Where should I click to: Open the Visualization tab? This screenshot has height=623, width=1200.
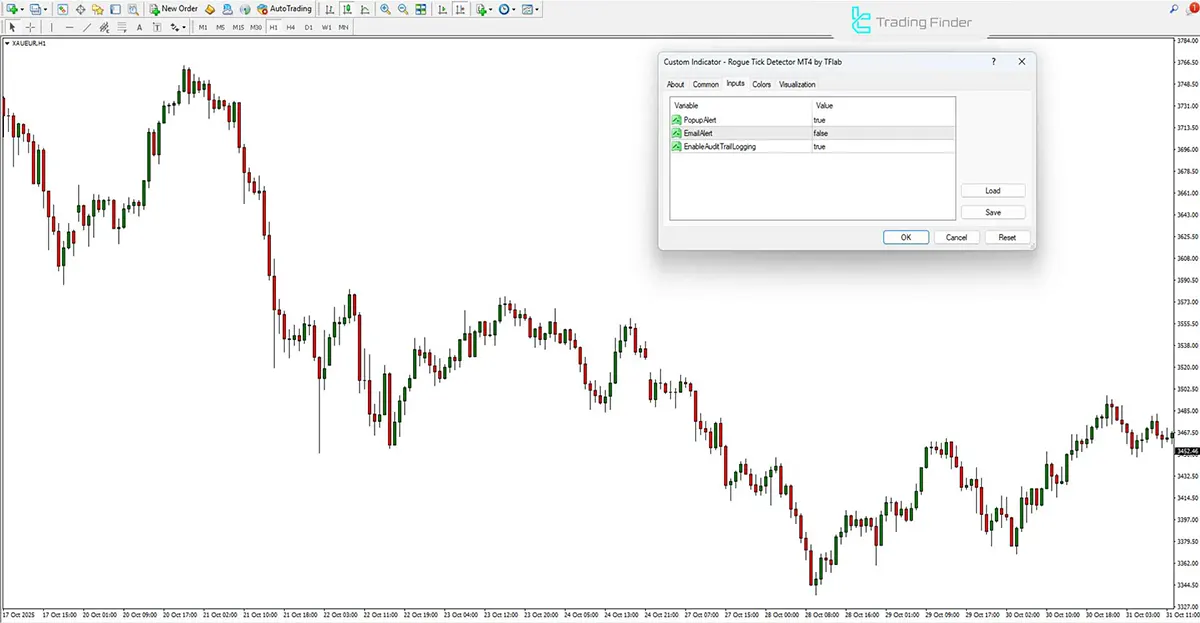click(x=797, y=84)
